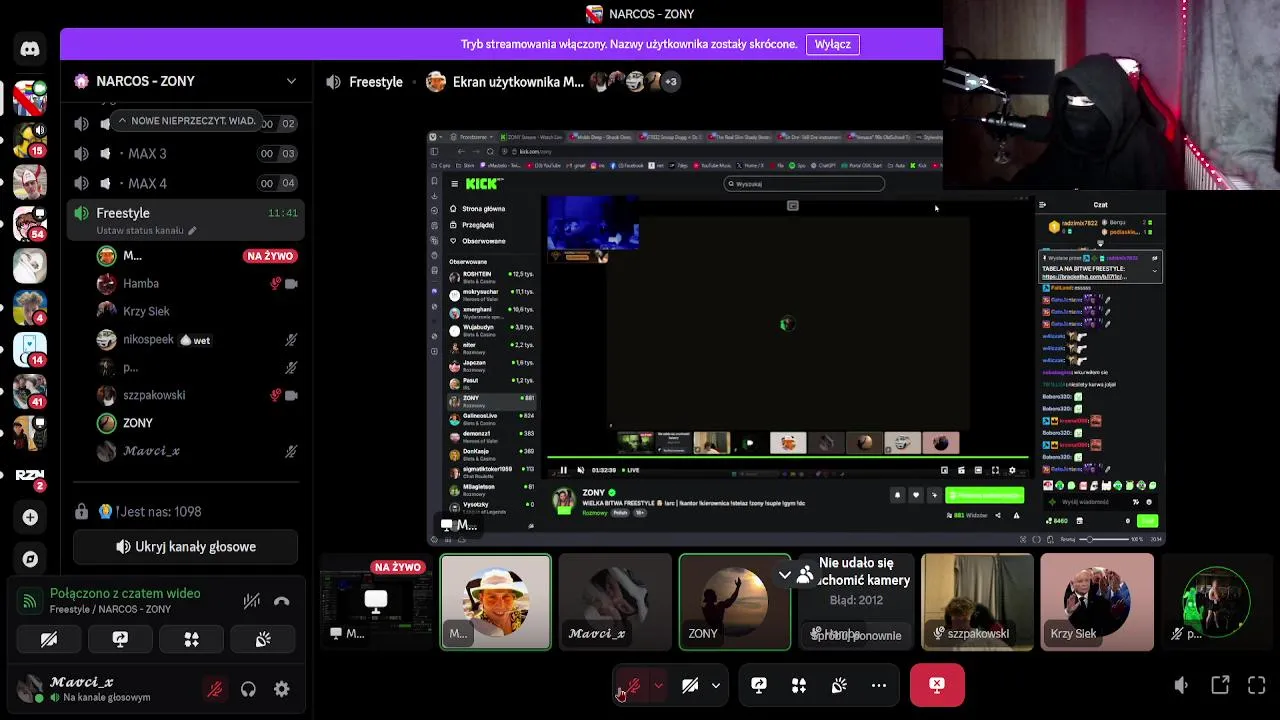Unmute microphone in the user panel
This screenshot has width=1280, height=720.
pyautogui.click(x=214, y=689)
